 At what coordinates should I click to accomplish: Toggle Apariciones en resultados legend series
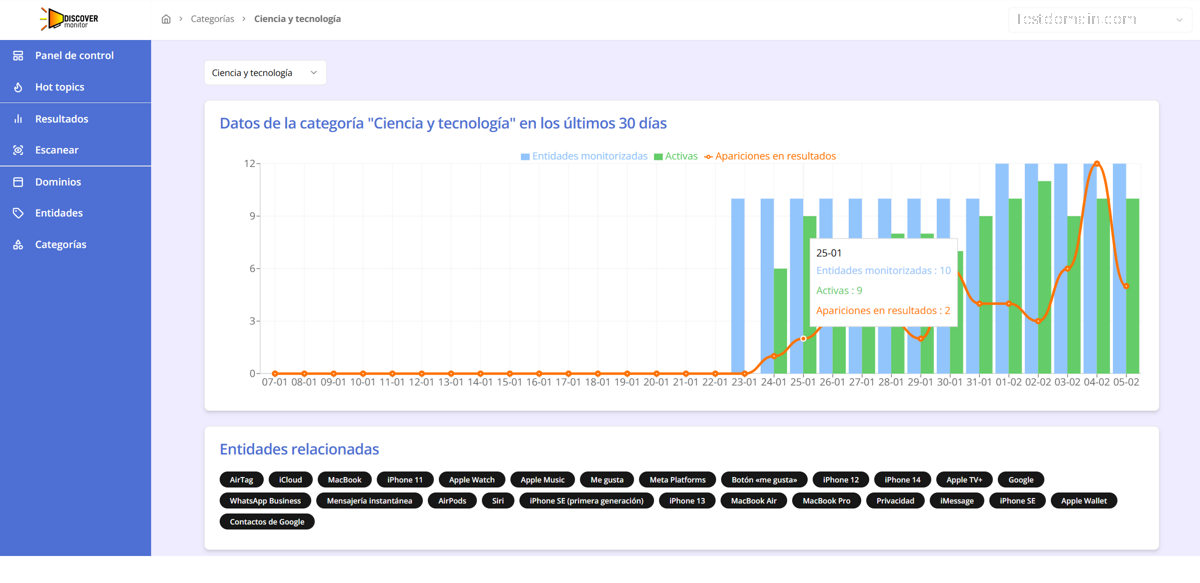click(x=770, y=156)
